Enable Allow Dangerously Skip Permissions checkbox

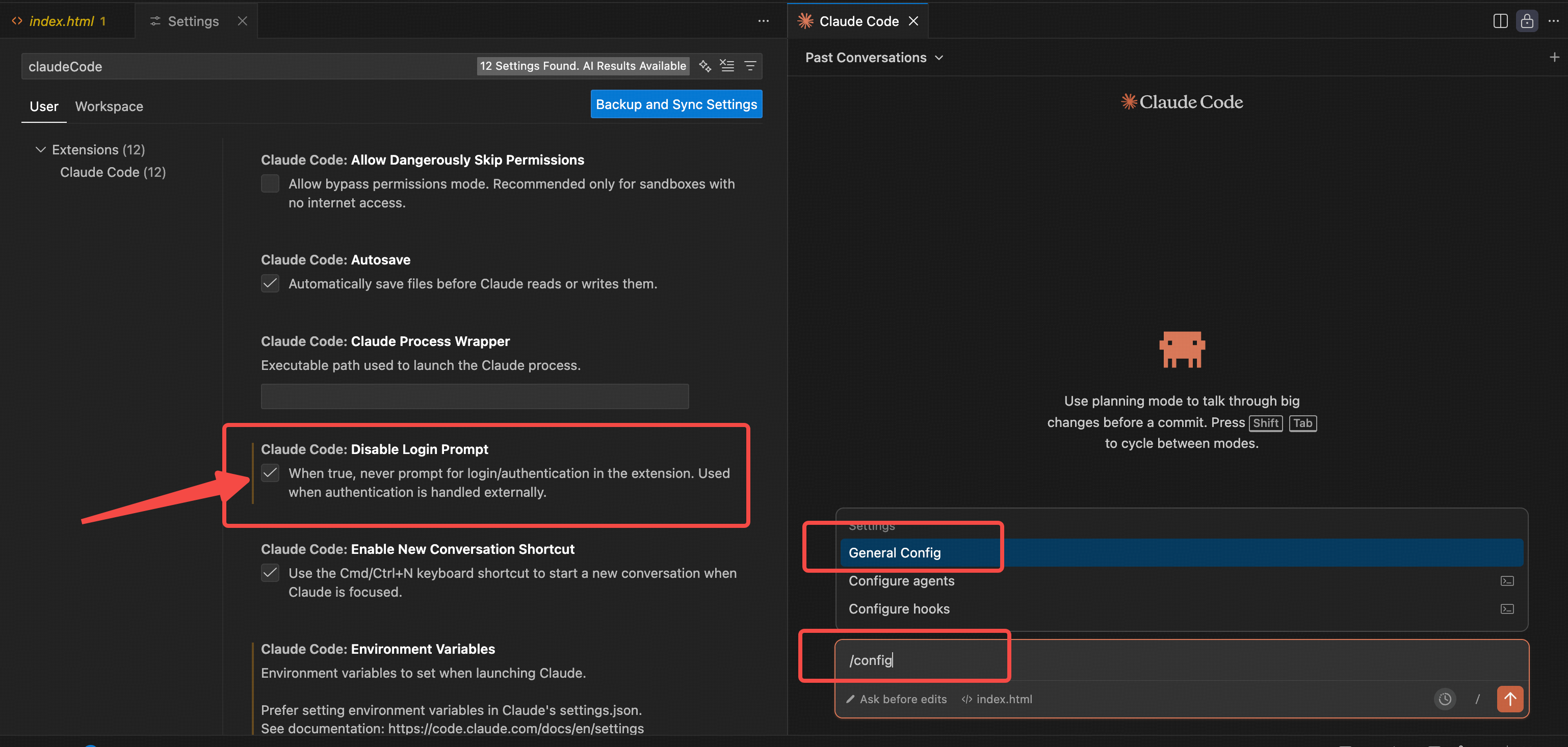270,184
